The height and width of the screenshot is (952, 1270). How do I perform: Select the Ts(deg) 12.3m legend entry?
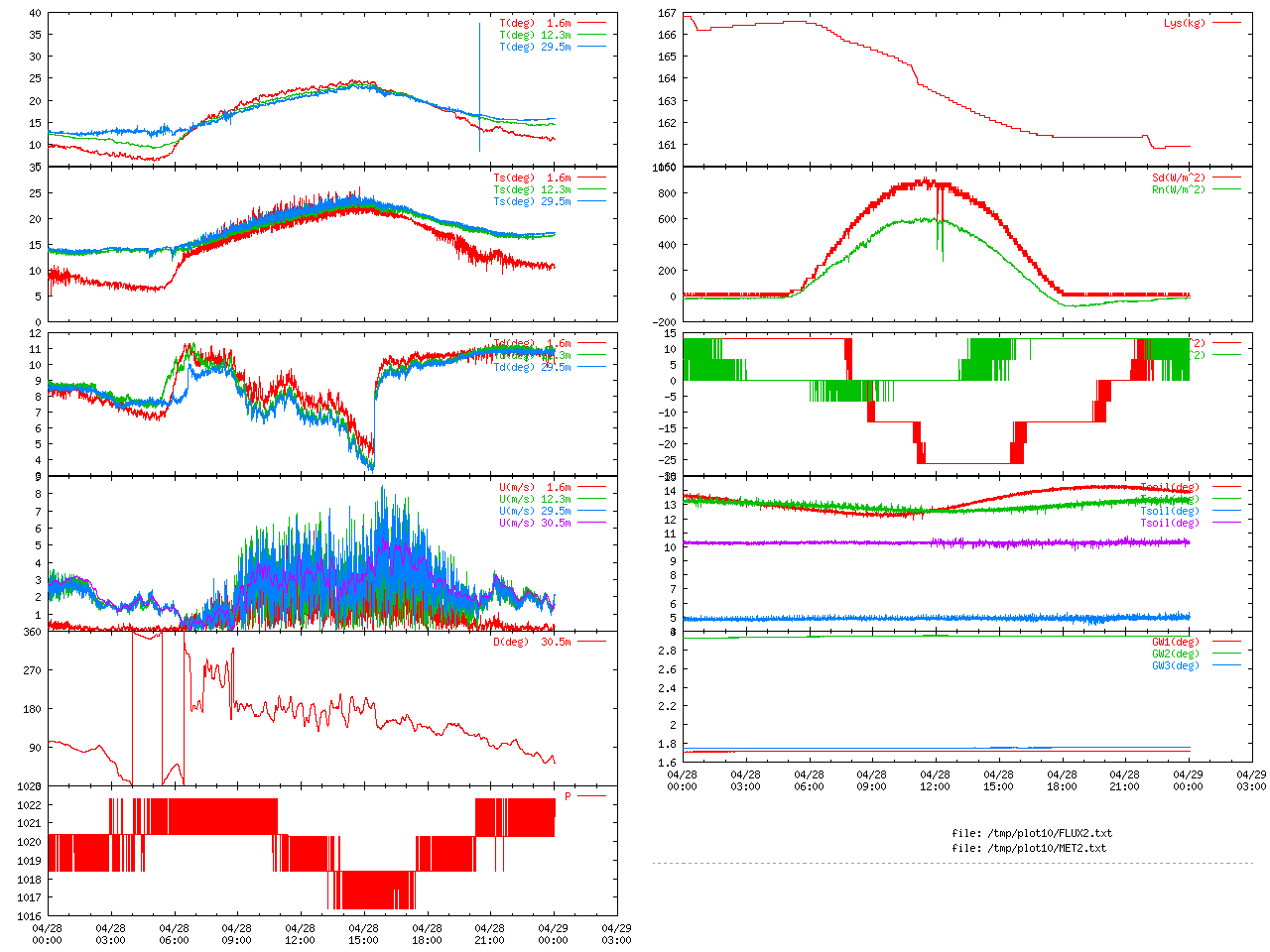[x=532, y=189]
